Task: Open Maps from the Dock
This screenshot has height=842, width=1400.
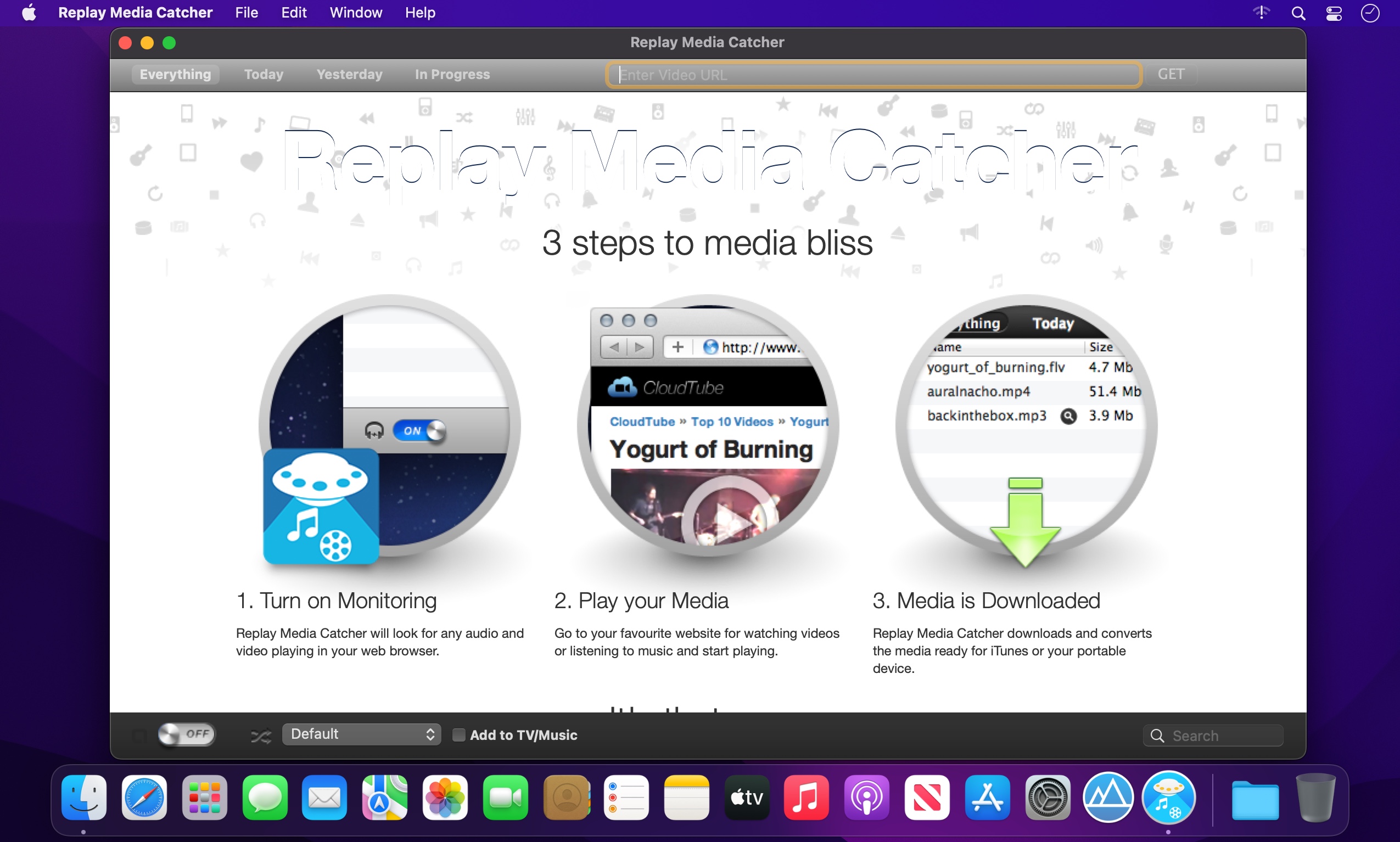Action: [x=385, y=798]
